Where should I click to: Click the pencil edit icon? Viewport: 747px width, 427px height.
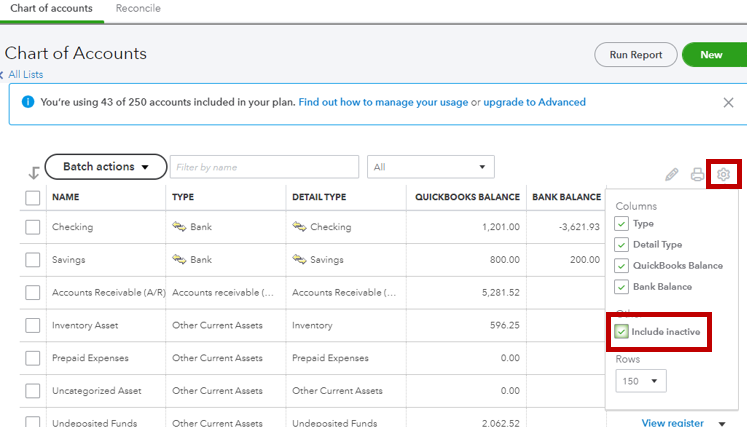pos(672,174)
